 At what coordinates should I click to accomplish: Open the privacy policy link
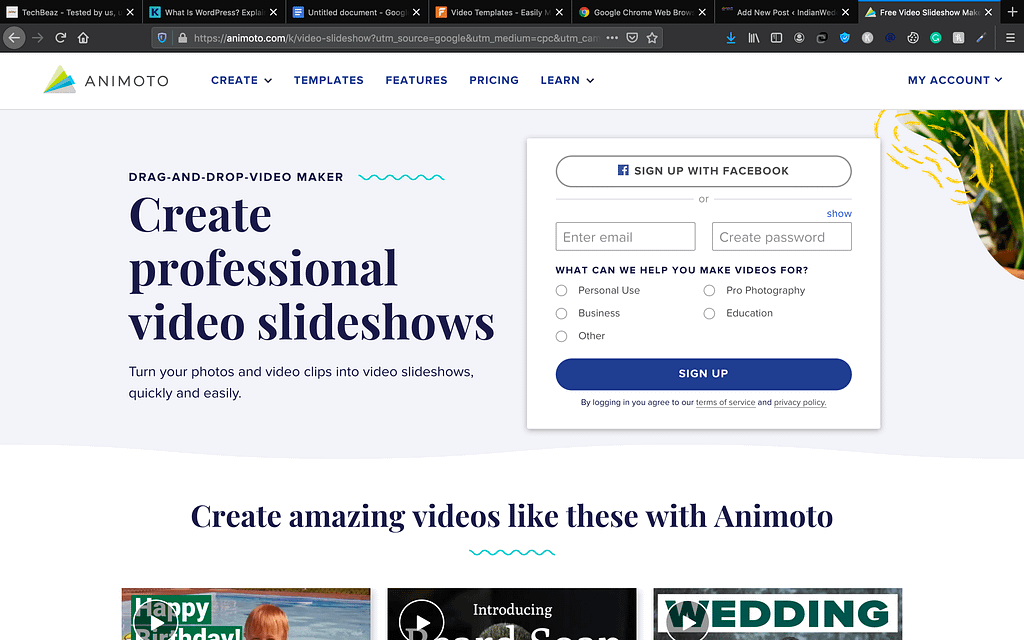pyautogui.click(x=800, y=402)
